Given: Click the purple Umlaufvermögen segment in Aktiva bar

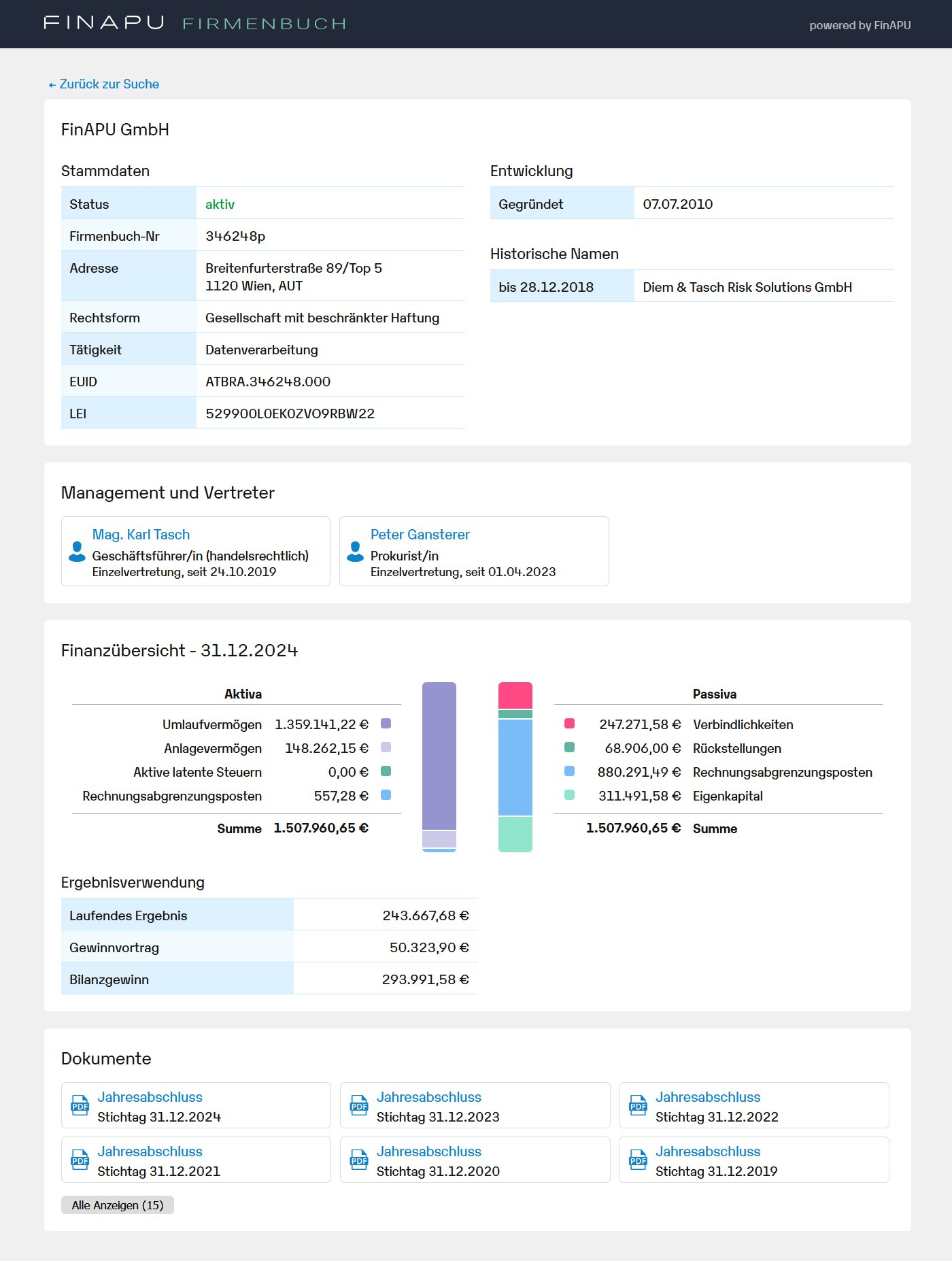Looking at the screenshot, I should point(439,755).
